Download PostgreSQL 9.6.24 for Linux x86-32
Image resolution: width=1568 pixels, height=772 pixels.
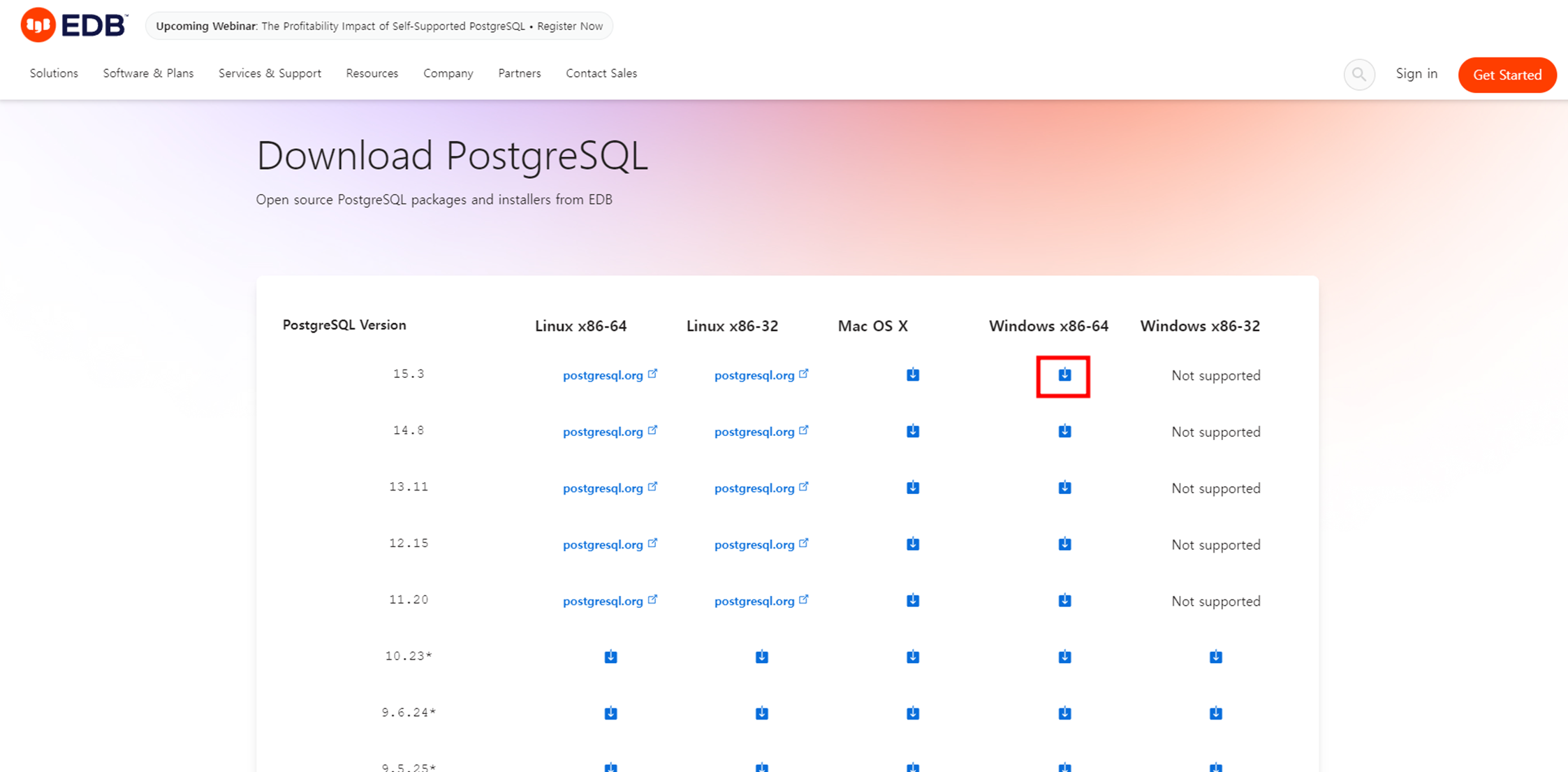pos(761,713)
